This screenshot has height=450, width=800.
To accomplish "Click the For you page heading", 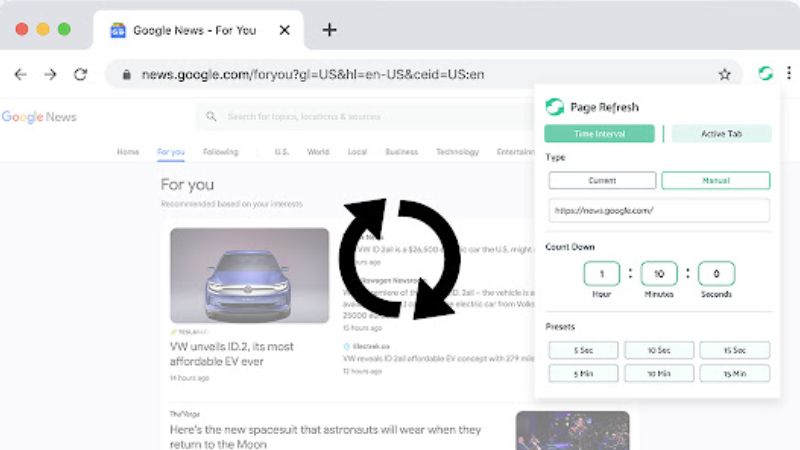I will (187, 185).
